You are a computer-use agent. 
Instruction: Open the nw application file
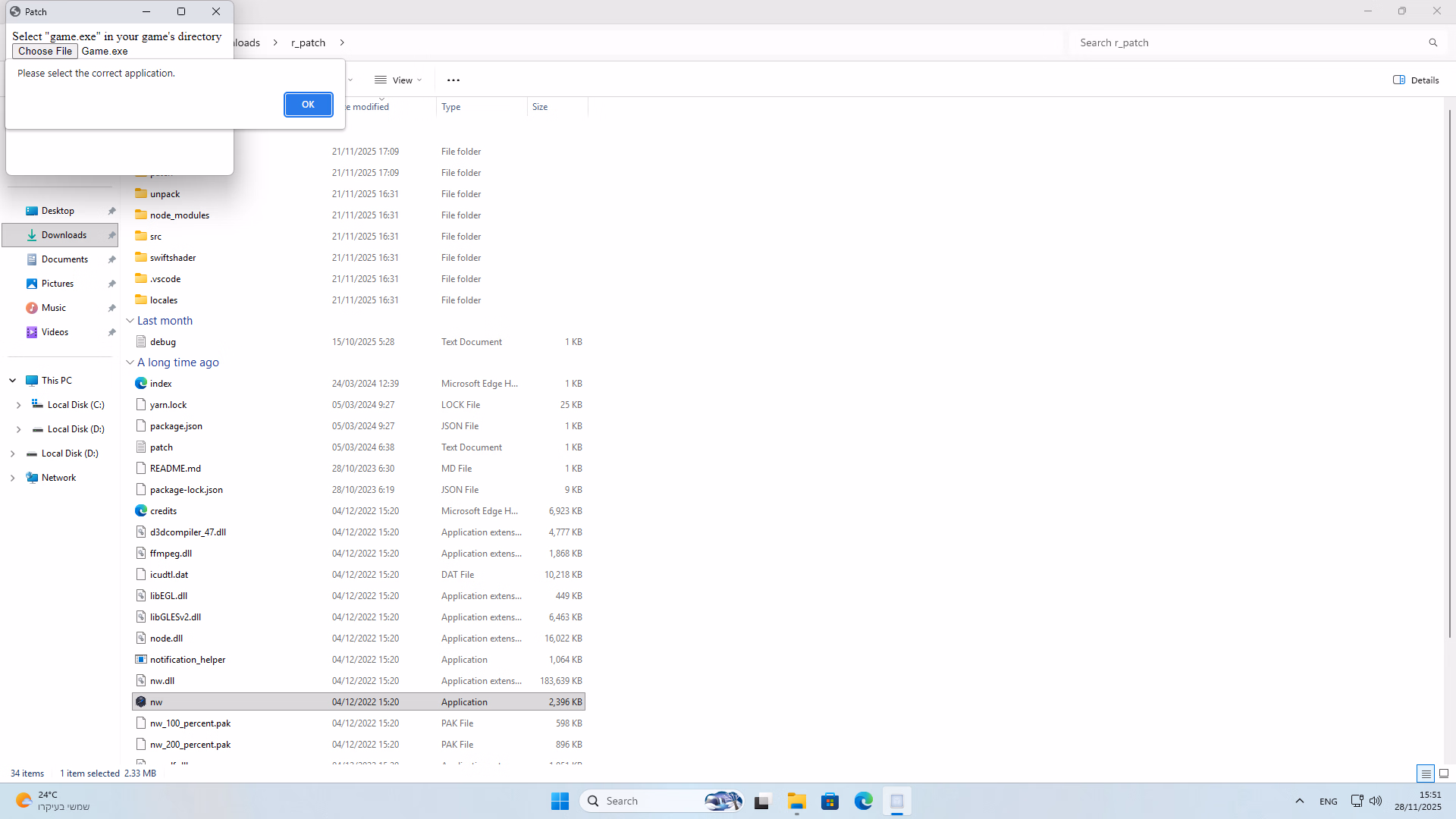click(x=156, y=702)
